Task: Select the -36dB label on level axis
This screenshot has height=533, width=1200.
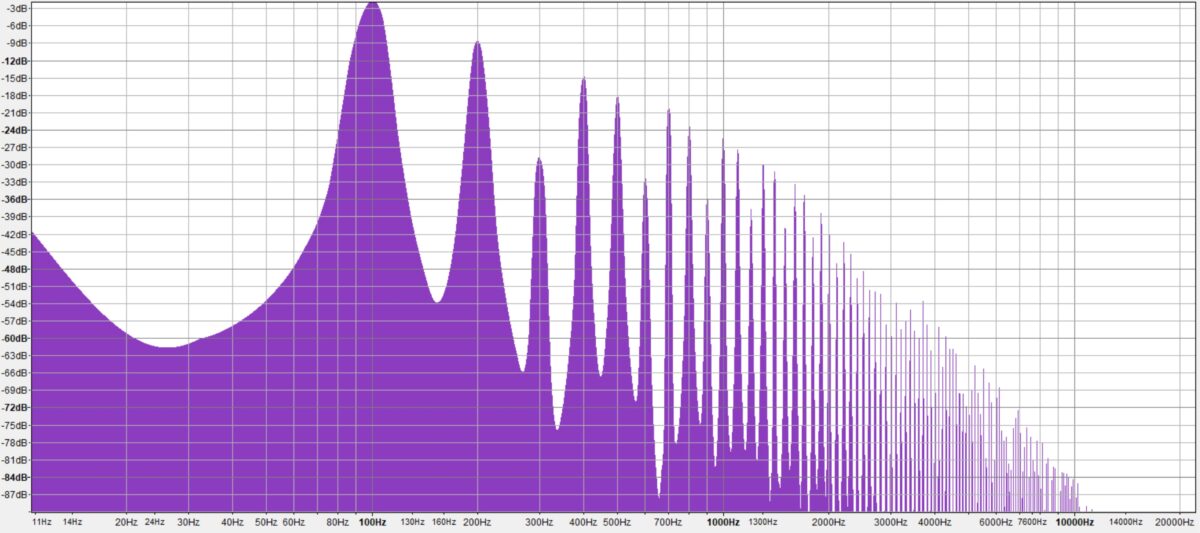Action: tap(15, 199)
